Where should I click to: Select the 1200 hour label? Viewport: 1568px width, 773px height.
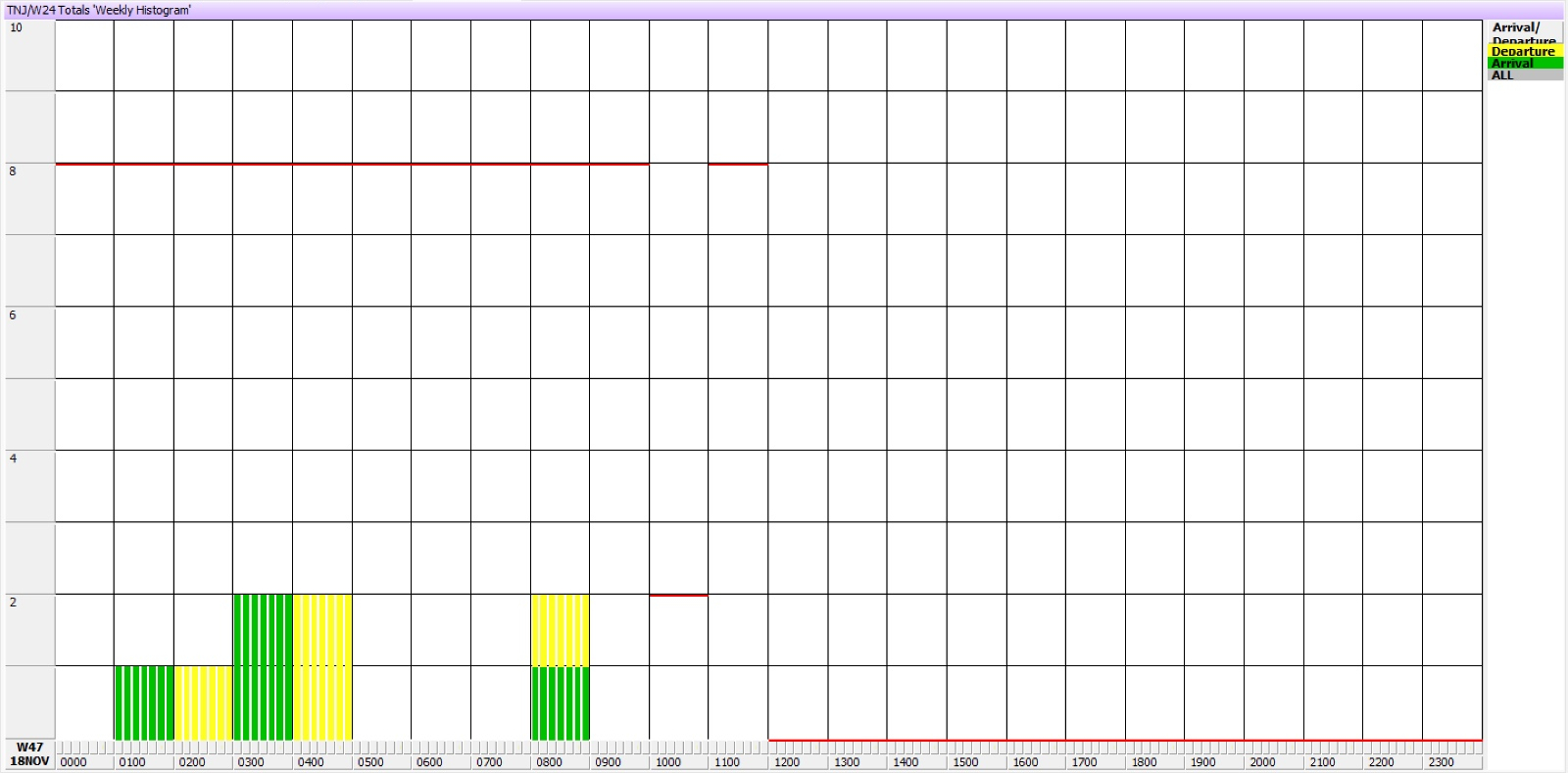(787, 762)
